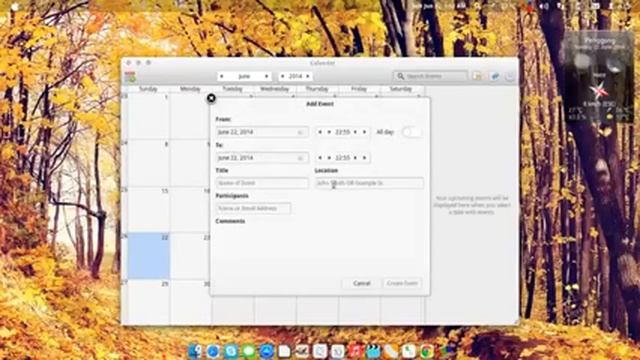Close the Add Event dialog with X icon

pos(211,98)
